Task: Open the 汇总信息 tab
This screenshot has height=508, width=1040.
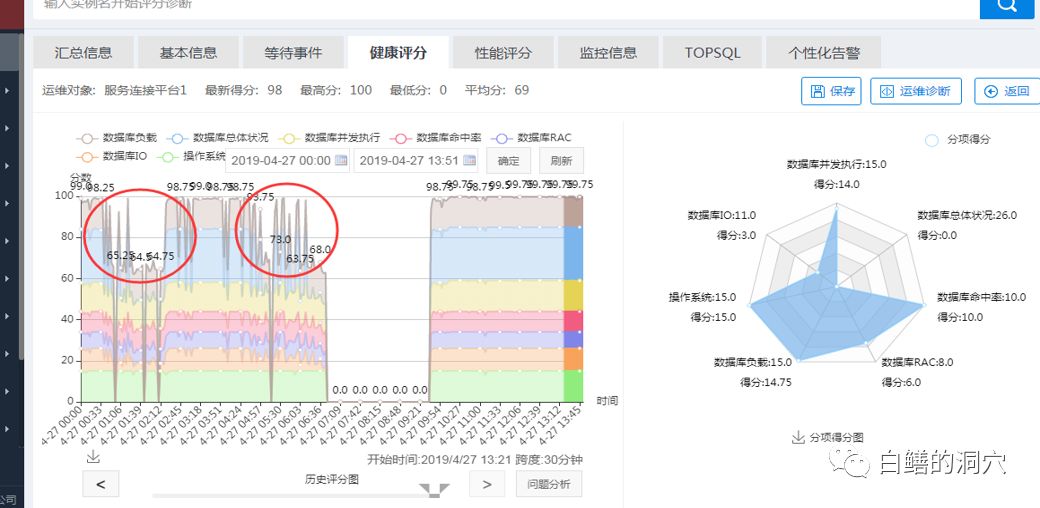Action: click(x=84, y=53)
